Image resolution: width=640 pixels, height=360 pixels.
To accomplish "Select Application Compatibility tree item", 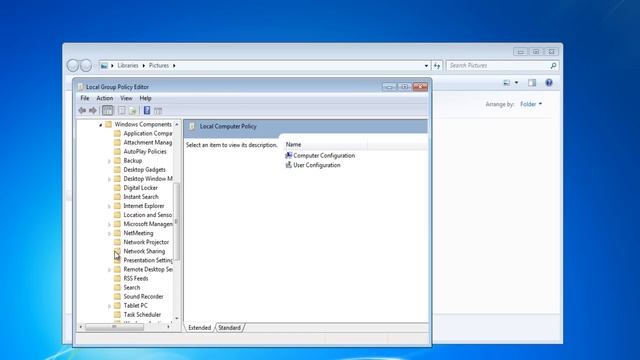I will pyautogui.click(x=148, y=133).
